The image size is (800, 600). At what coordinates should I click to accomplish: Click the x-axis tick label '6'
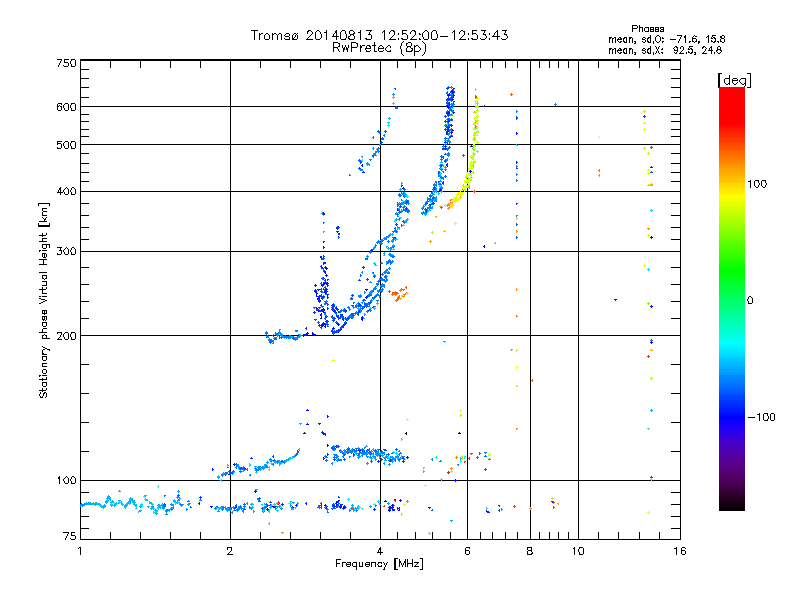467,551
